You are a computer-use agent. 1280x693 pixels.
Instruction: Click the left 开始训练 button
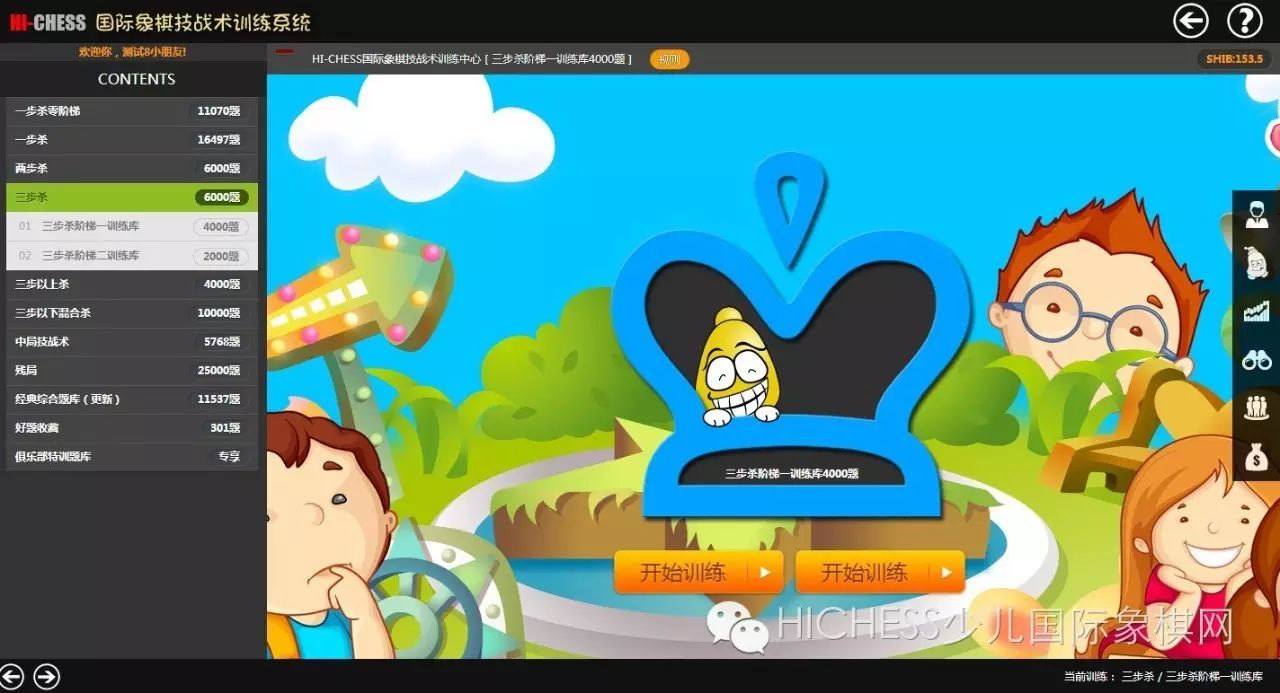pos(698,572)
